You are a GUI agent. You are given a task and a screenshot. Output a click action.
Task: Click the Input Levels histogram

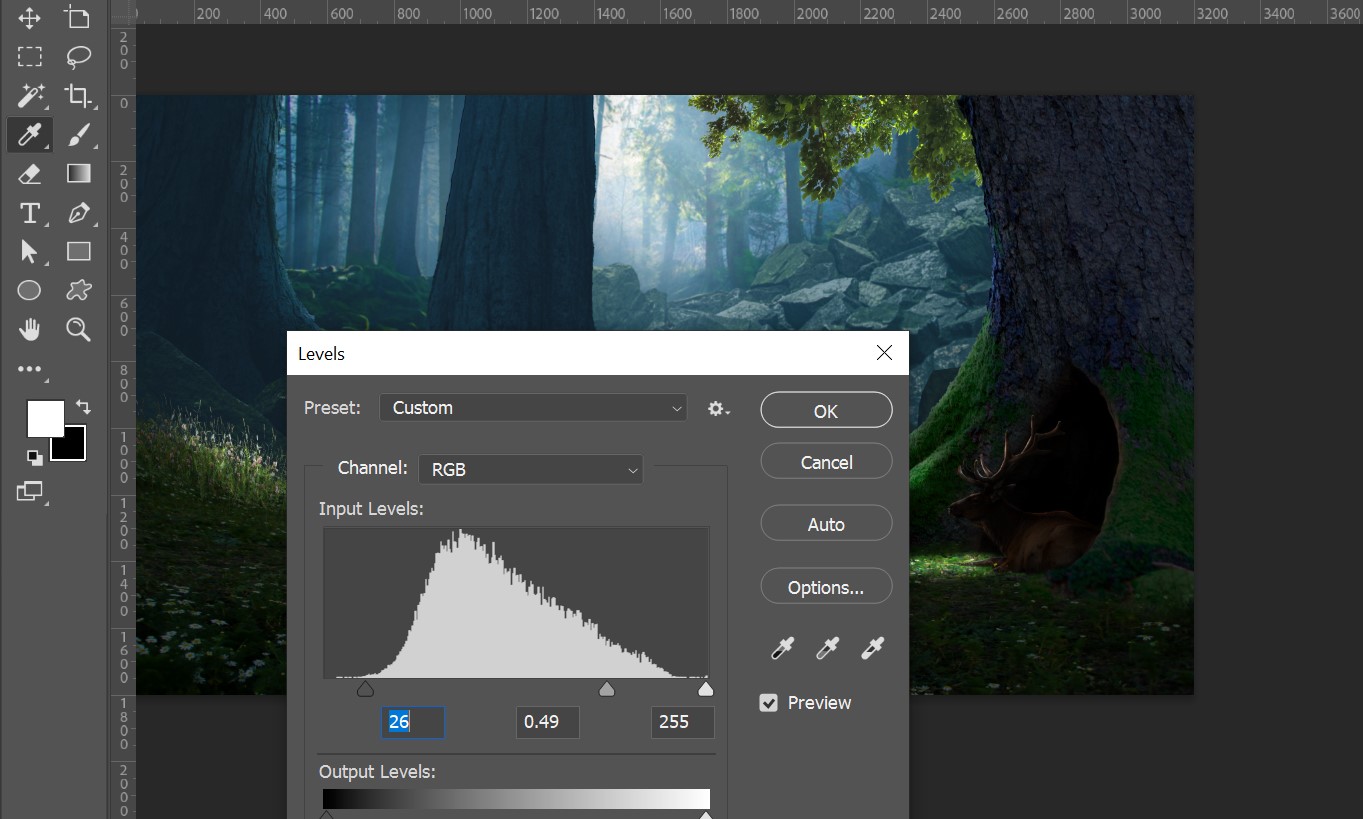pyautogui.click(x=516, y=603)
